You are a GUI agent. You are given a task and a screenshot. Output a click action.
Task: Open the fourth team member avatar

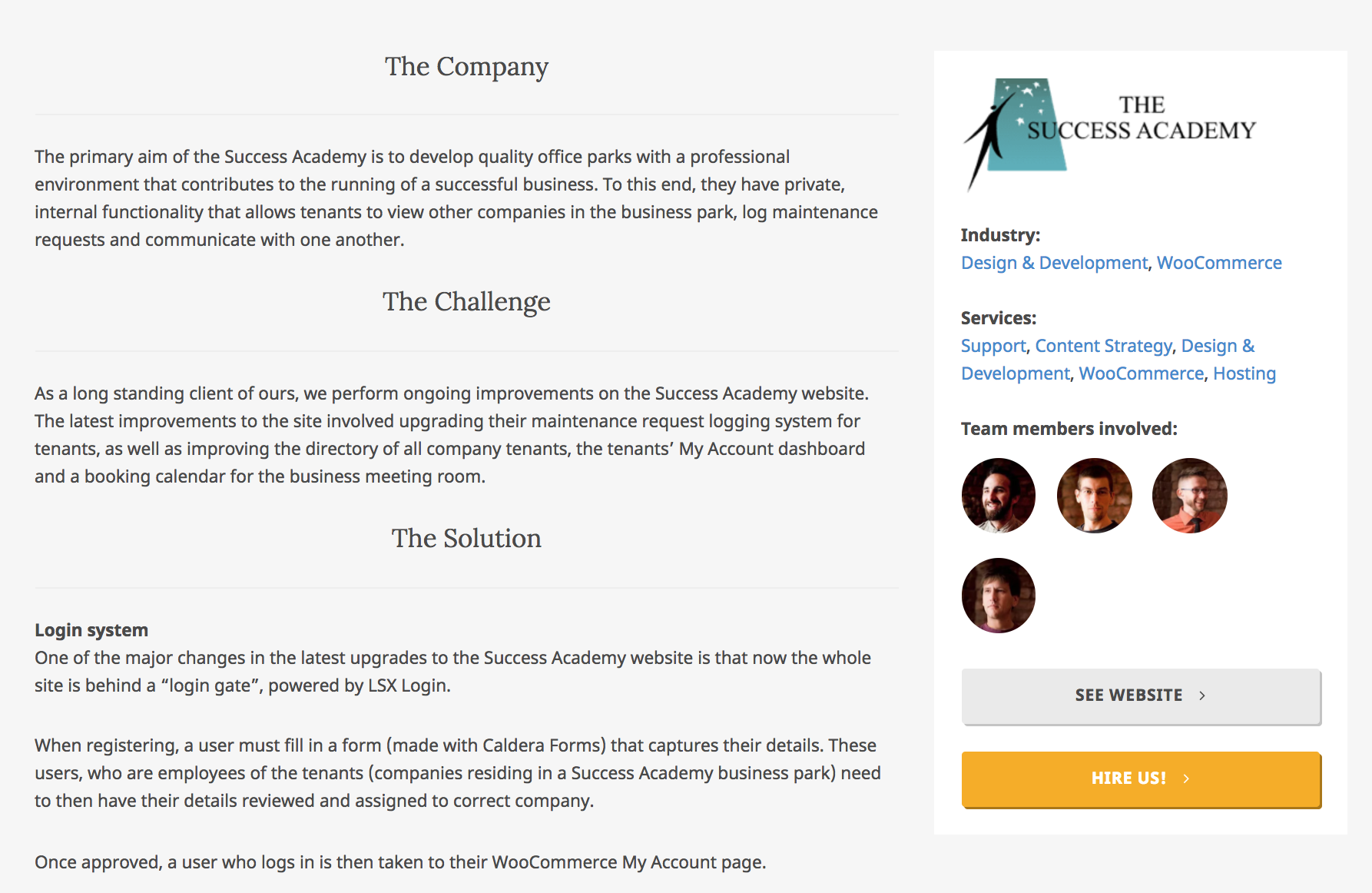click(999, 596)
